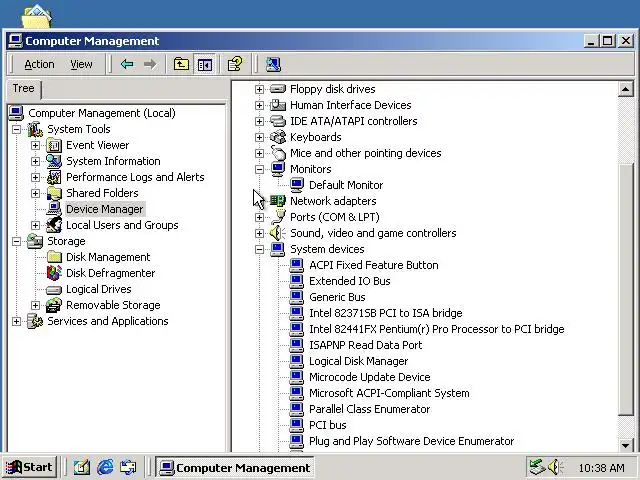Click the volume speaker tray icon
Viewport: 640px width, 480px height.
point(555,467)
